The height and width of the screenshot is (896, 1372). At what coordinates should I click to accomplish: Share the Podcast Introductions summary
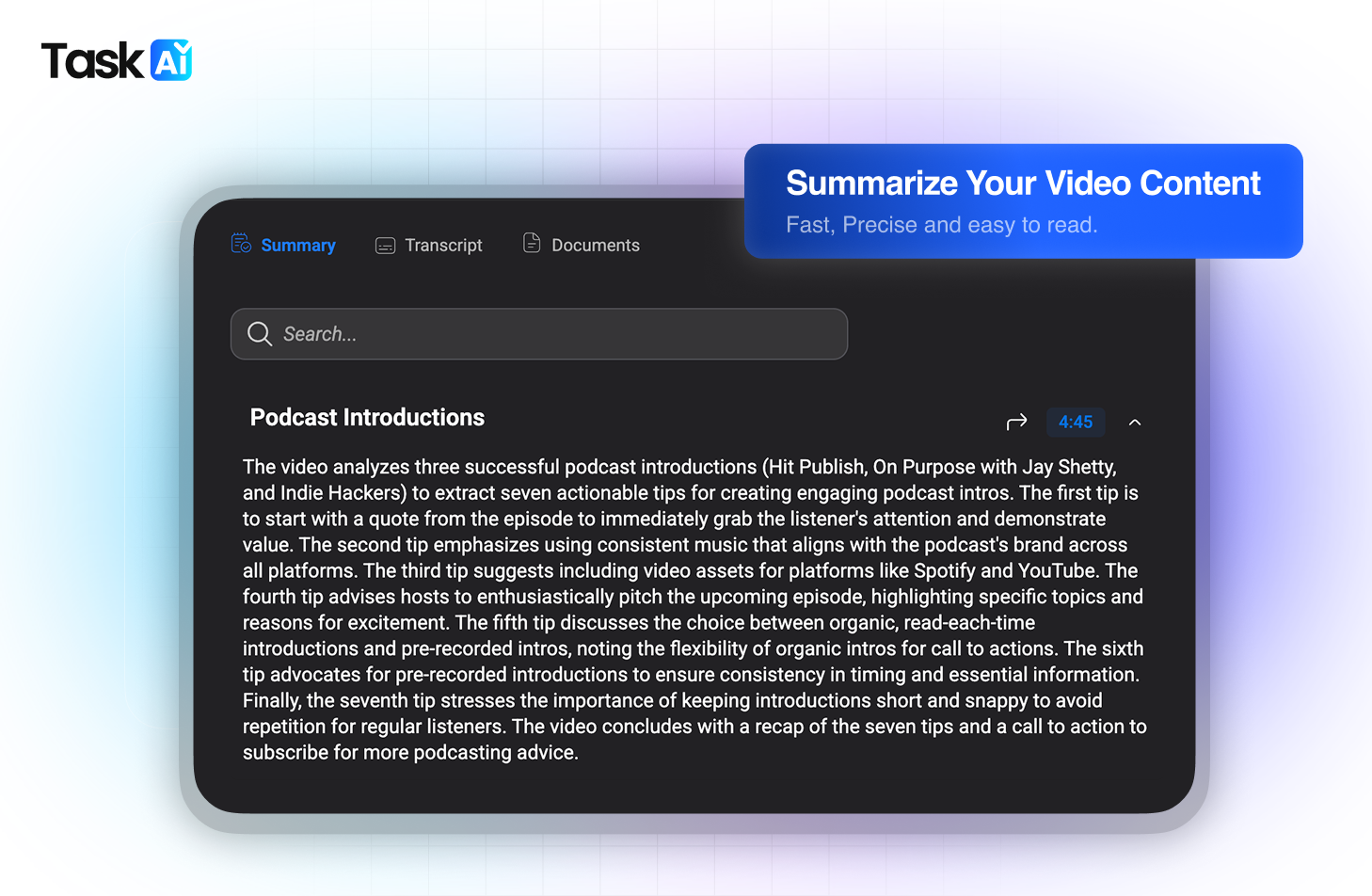[x=1016, y=423]
